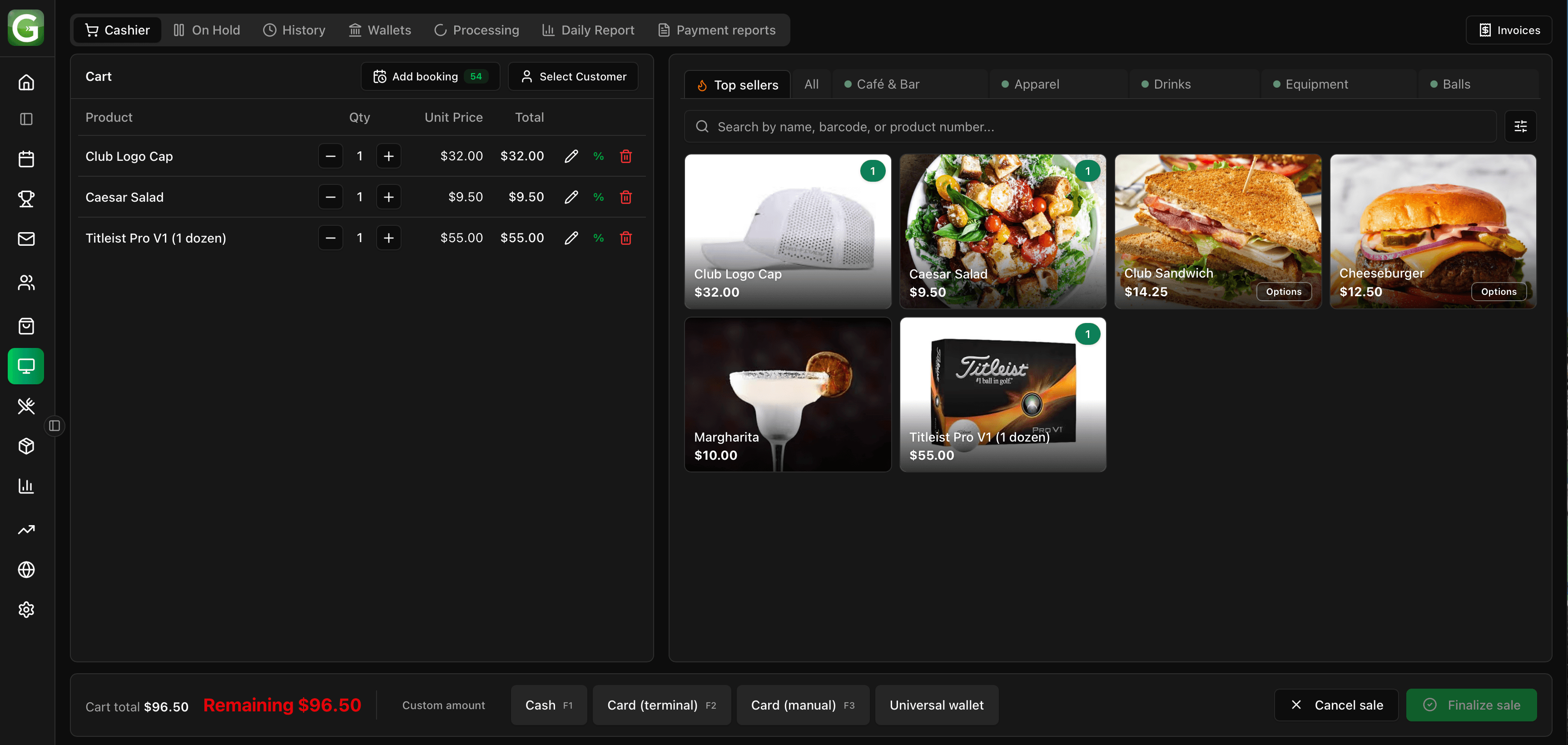Click Cancel sale
This screenshot has height=745, width=1568.
tap(1336, 705)
